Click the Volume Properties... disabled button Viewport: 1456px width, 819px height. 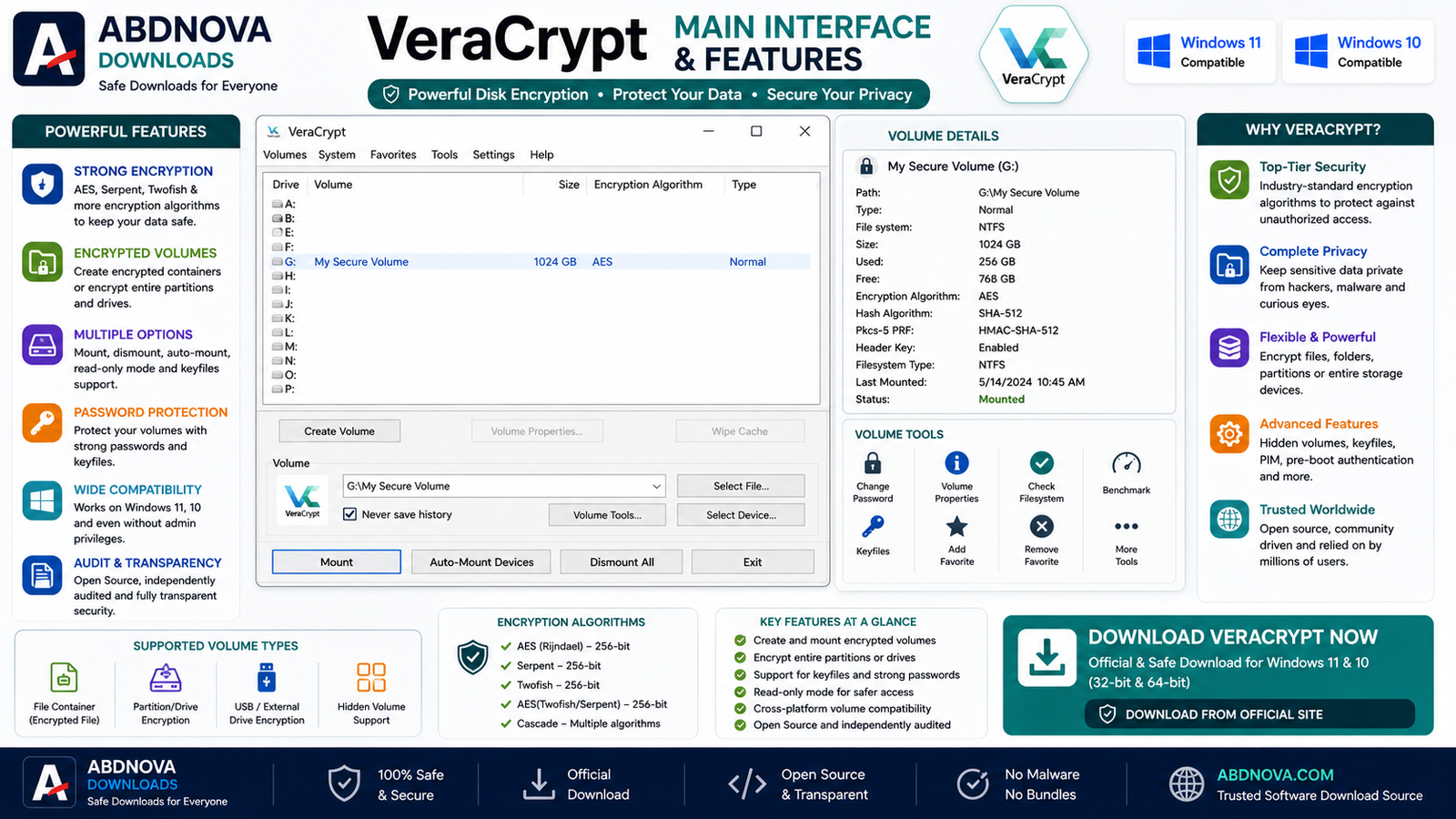(x=537, y=431)
